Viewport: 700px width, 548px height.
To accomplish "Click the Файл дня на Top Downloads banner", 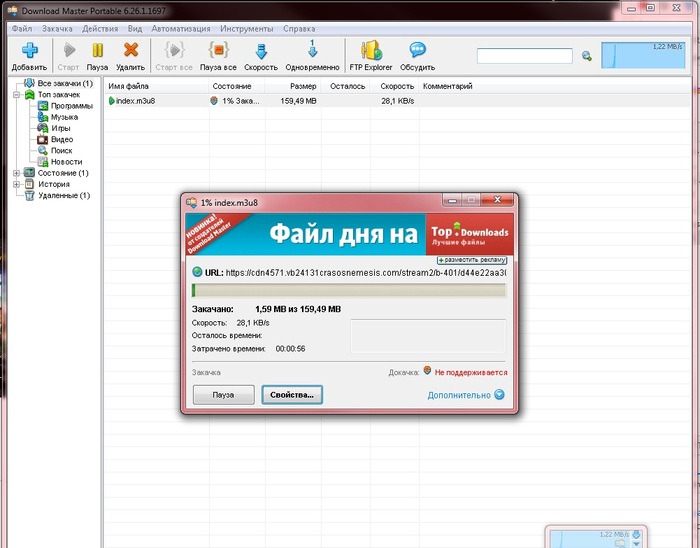I will [349, 234].
